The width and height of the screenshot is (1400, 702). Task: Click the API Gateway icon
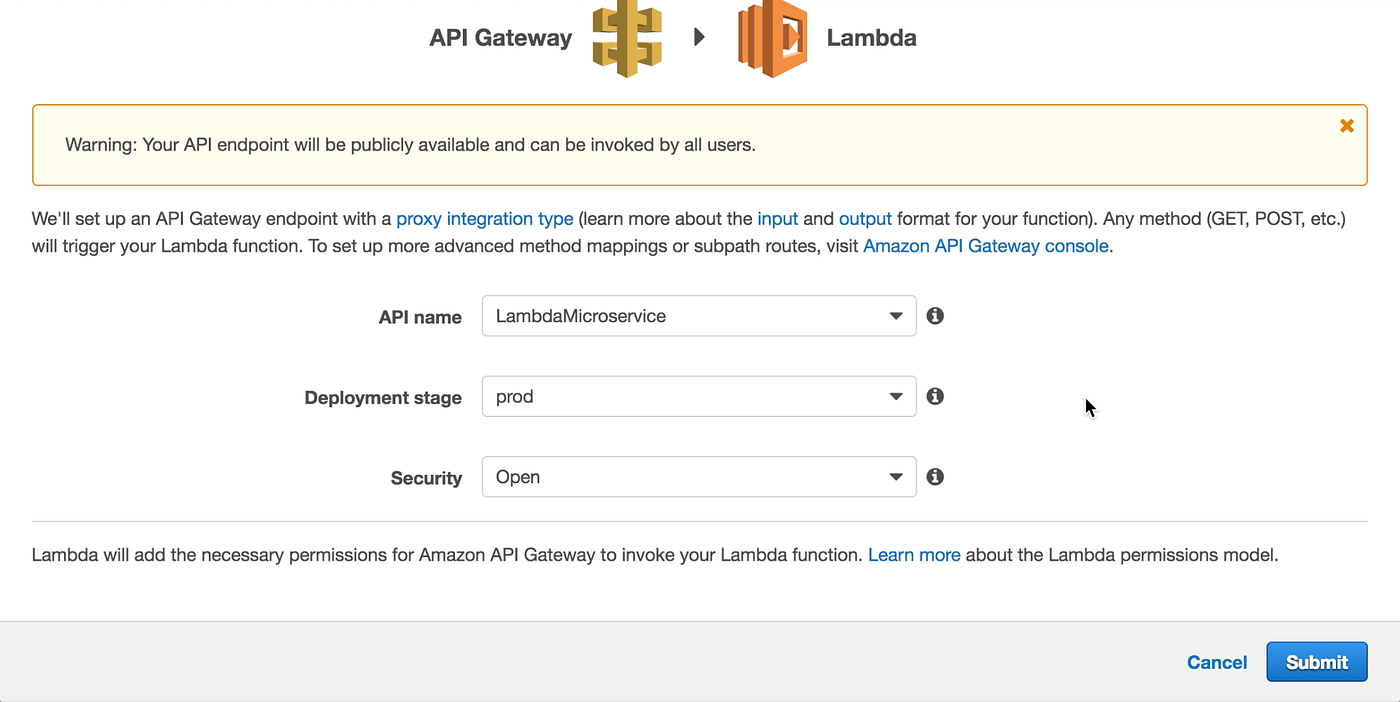click(x=627, y=39)
